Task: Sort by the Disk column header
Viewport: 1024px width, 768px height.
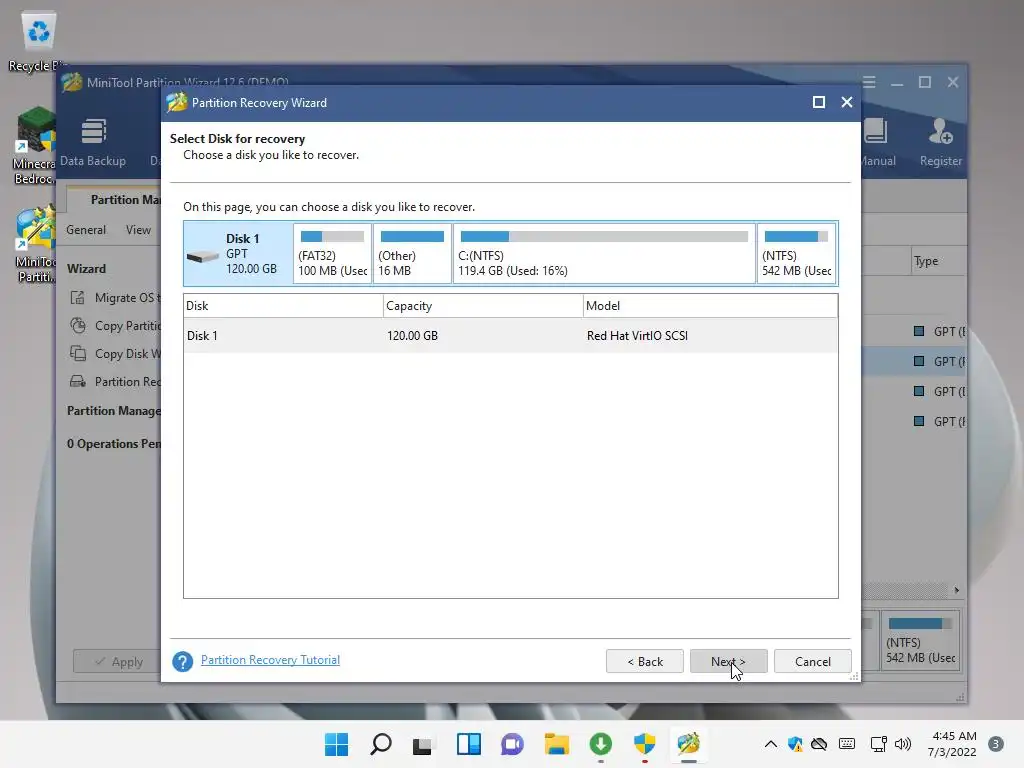Action: click(x=283, y=306)
